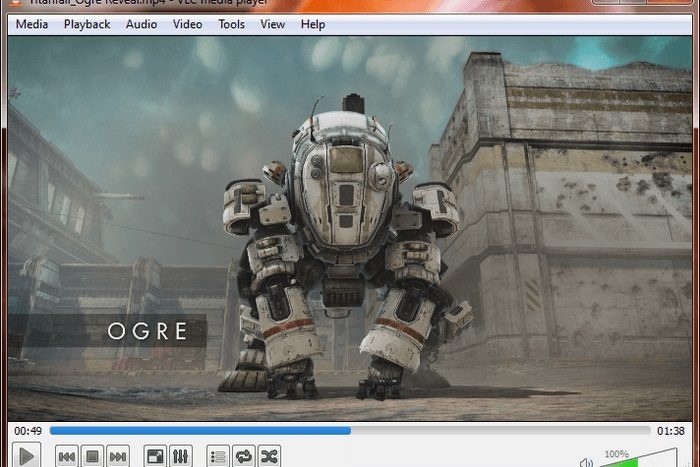700x467 pixels.
Task: Adjust the volume slider at 100%
Action: (638, 459)
